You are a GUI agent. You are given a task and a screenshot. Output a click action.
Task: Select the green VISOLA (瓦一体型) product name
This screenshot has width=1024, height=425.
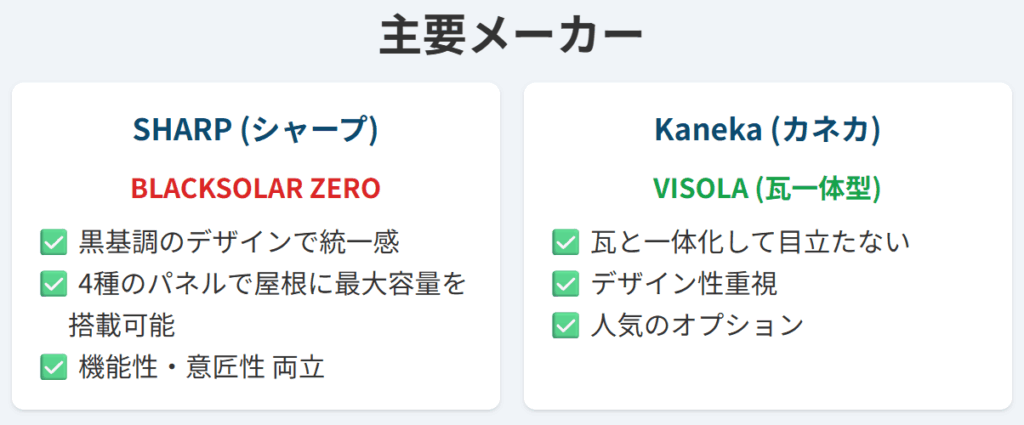[x=767, y=189]
